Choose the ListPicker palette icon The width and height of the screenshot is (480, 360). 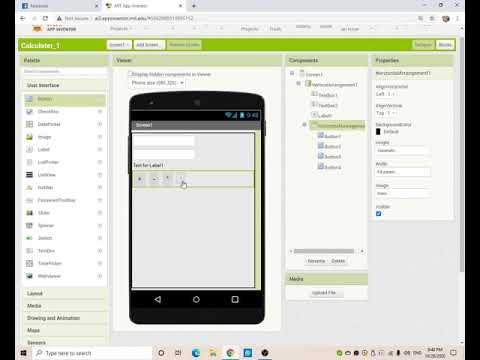point(29,162)
